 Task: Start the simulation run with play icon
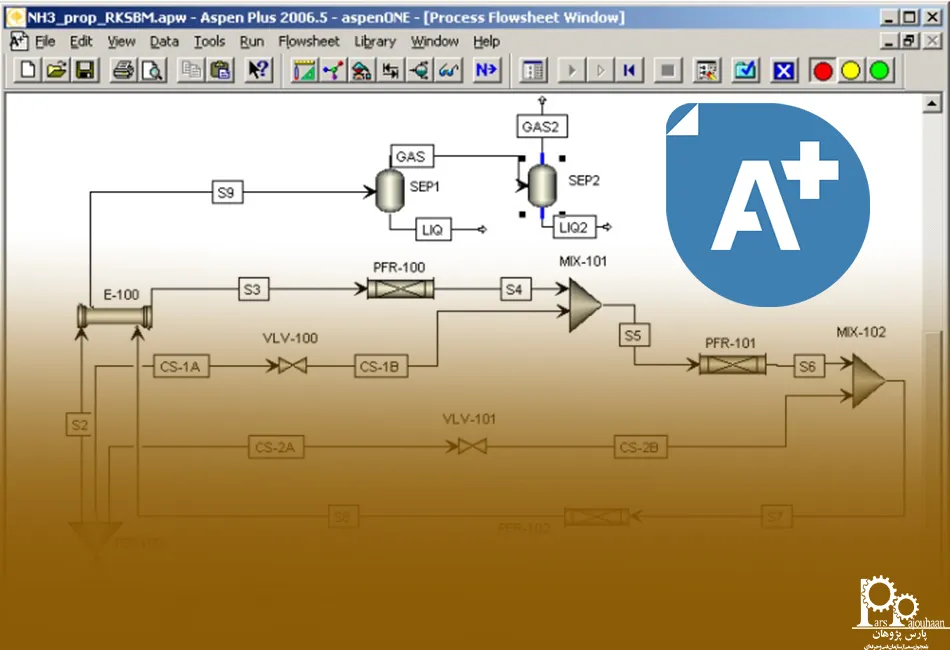point(571,71)
